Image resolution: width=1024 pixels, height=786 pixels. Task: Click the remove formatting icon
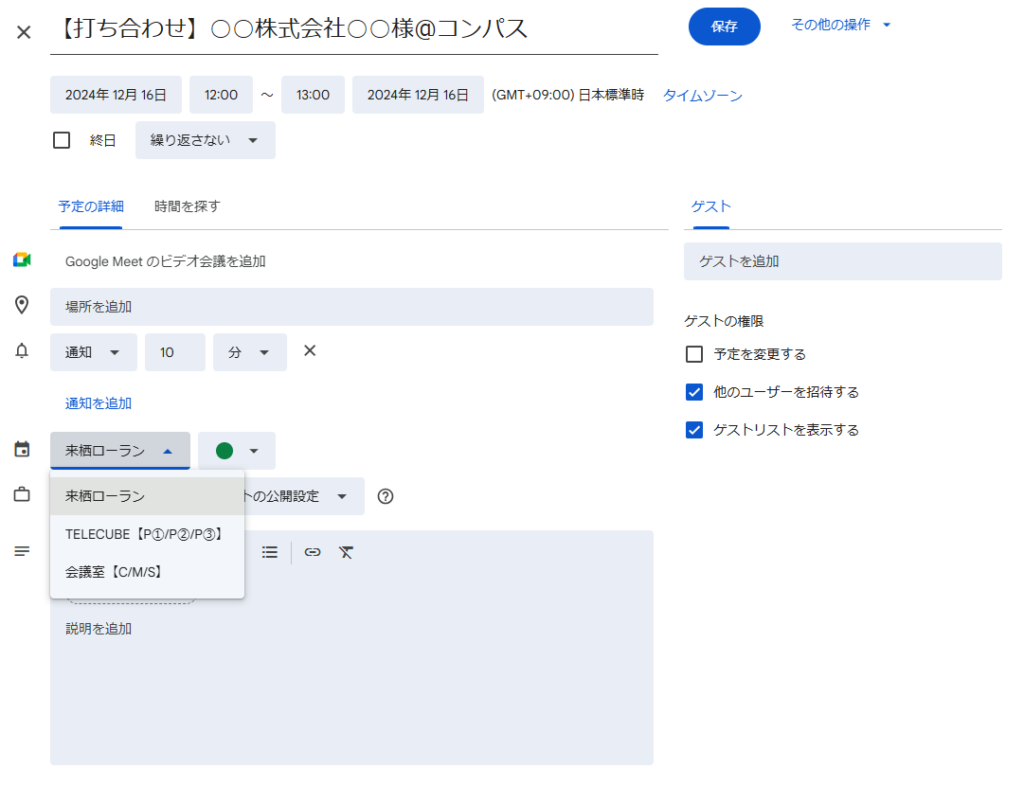tap(346, 552)
